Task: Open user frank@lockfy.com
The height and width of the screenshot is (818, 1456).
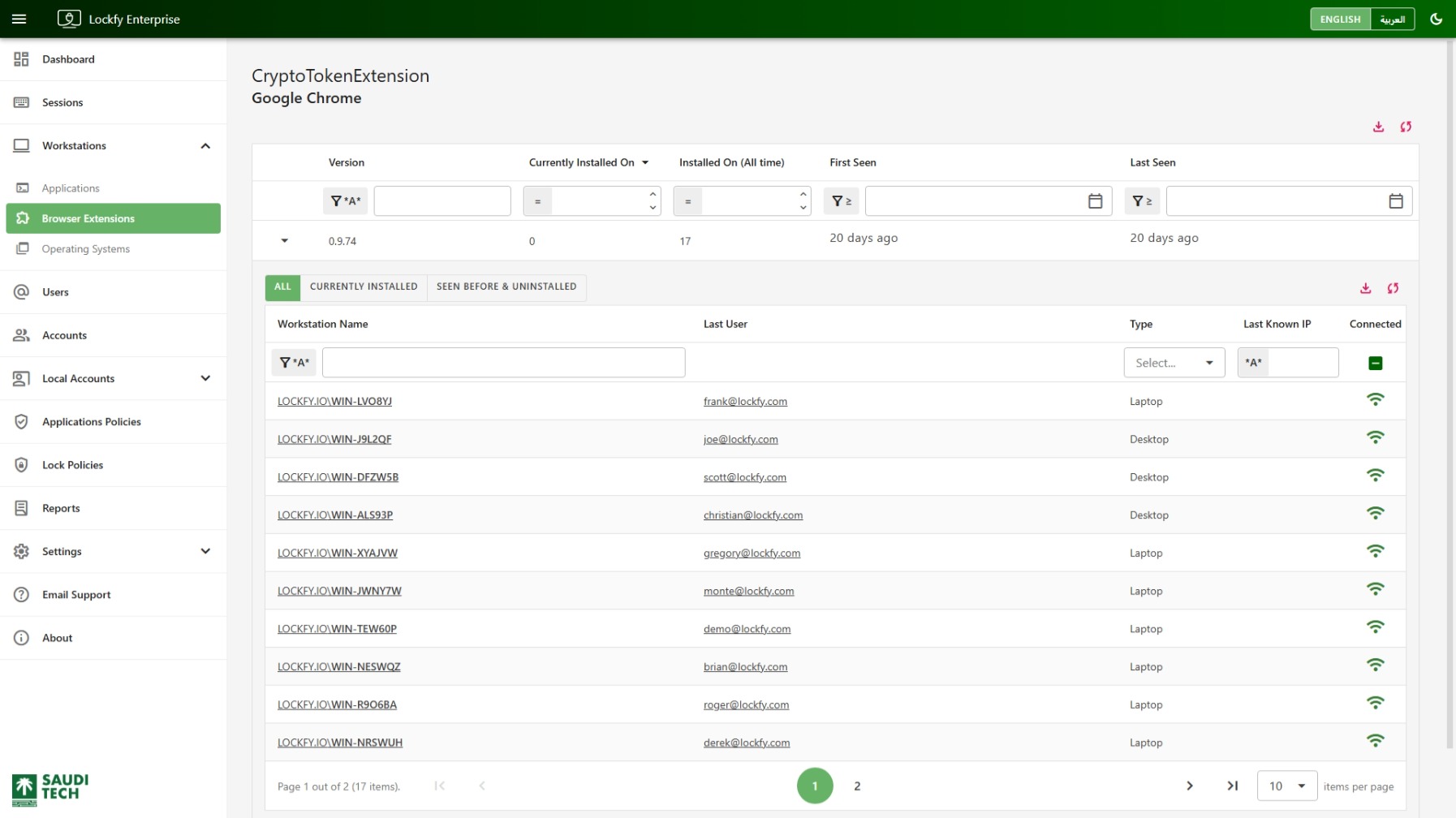Action: (745, 402)
